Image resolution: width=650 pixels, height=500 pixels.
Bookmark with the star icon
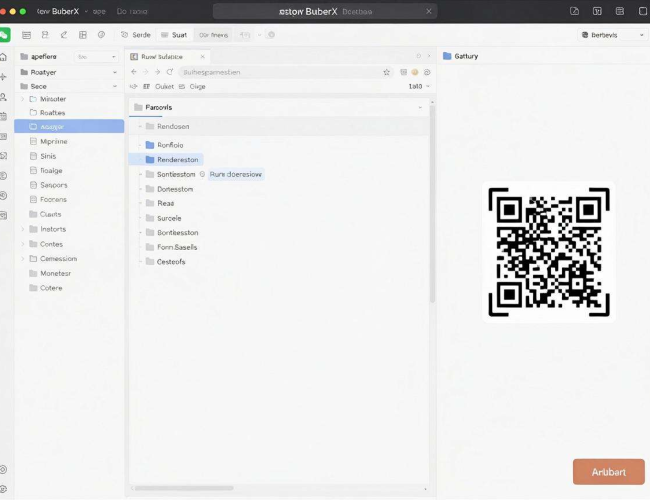(386, 72)
